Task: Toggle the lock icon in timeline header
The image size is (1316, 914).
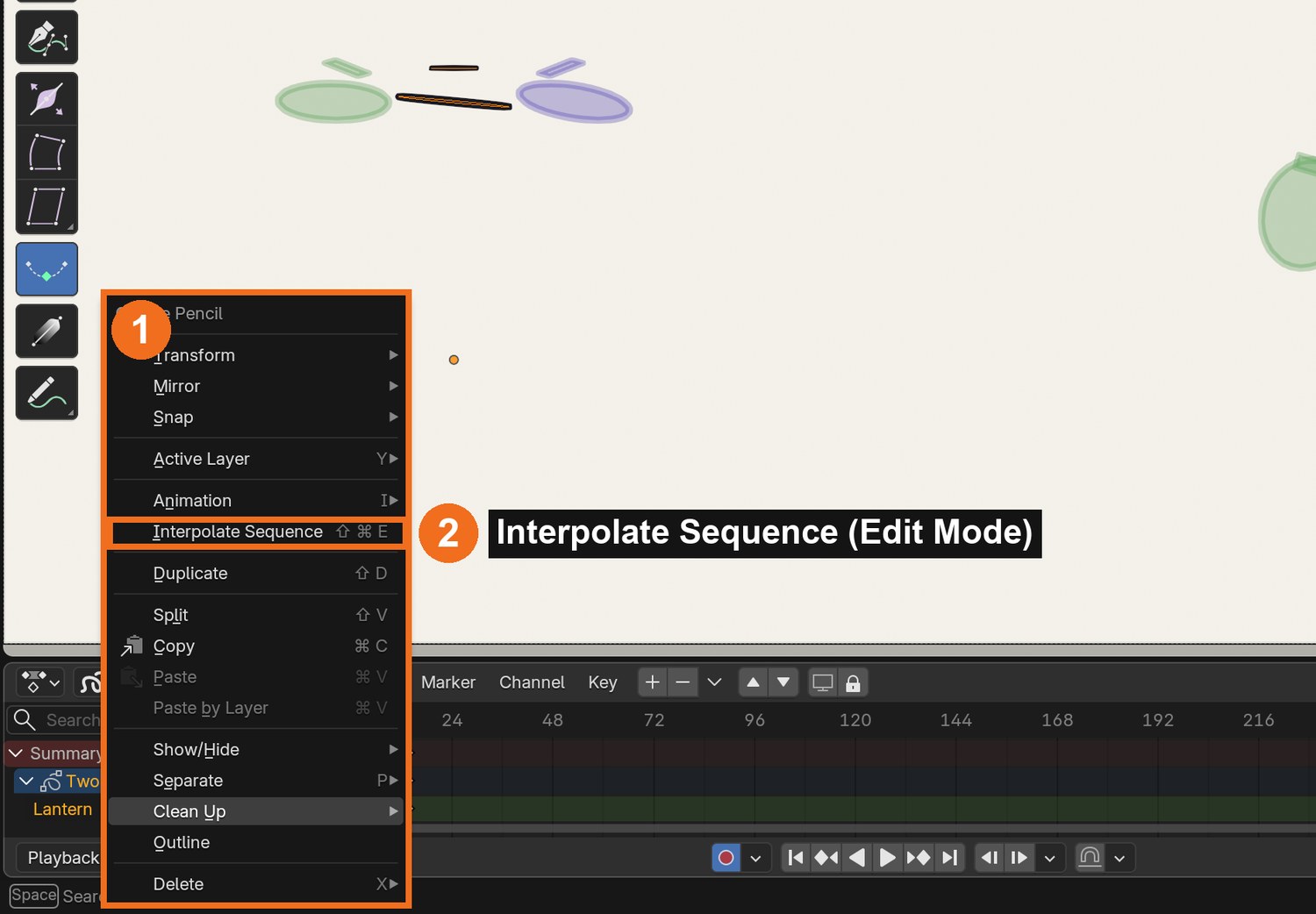Action: pos(853,682)
